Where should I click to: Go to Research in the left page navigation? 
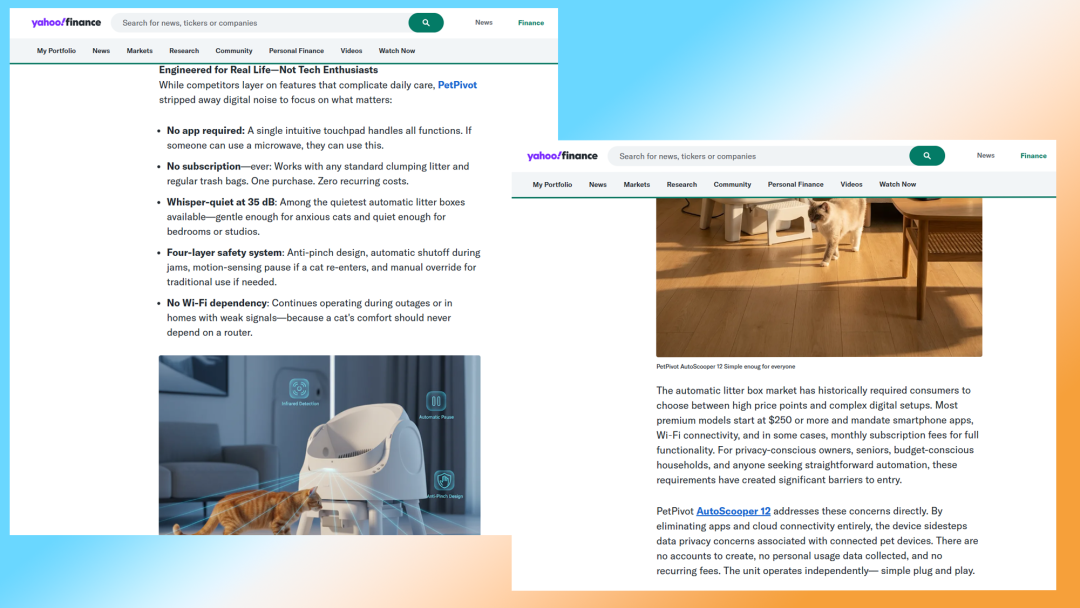pos(184,51)
